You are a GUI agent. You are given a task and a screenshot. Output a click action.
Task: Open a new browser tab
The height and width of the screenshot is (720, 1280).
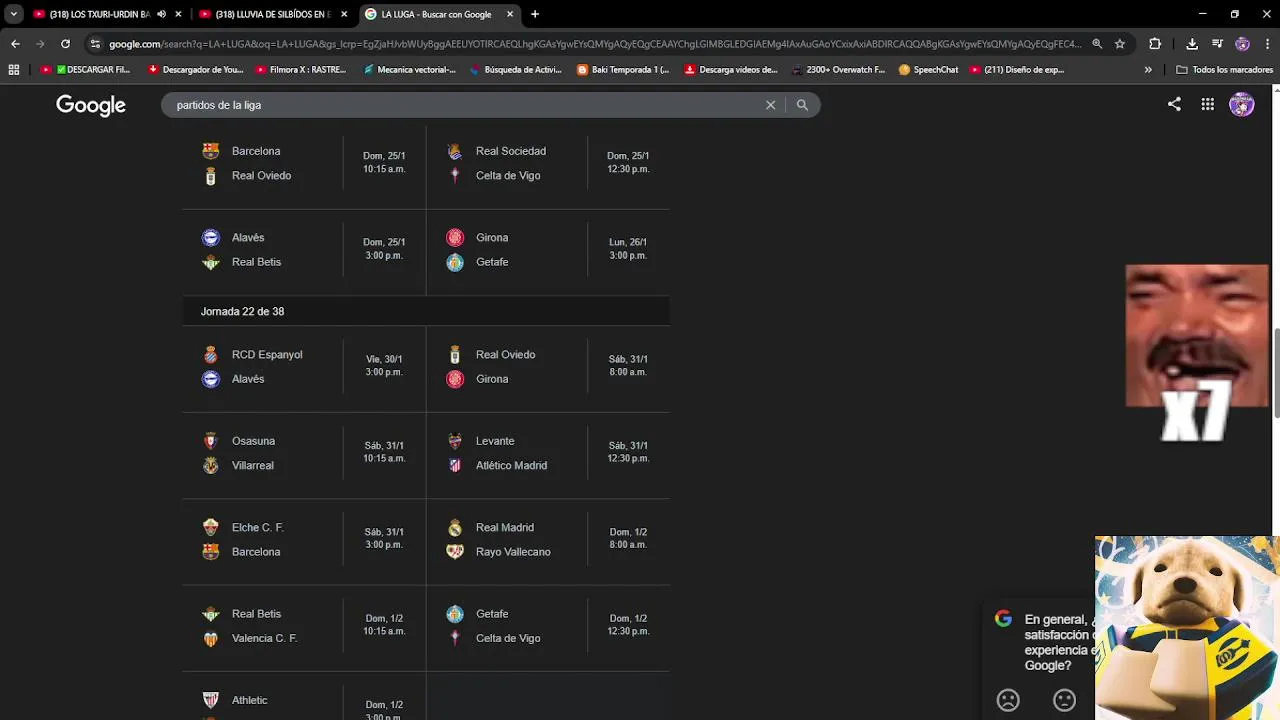point(535,14)
